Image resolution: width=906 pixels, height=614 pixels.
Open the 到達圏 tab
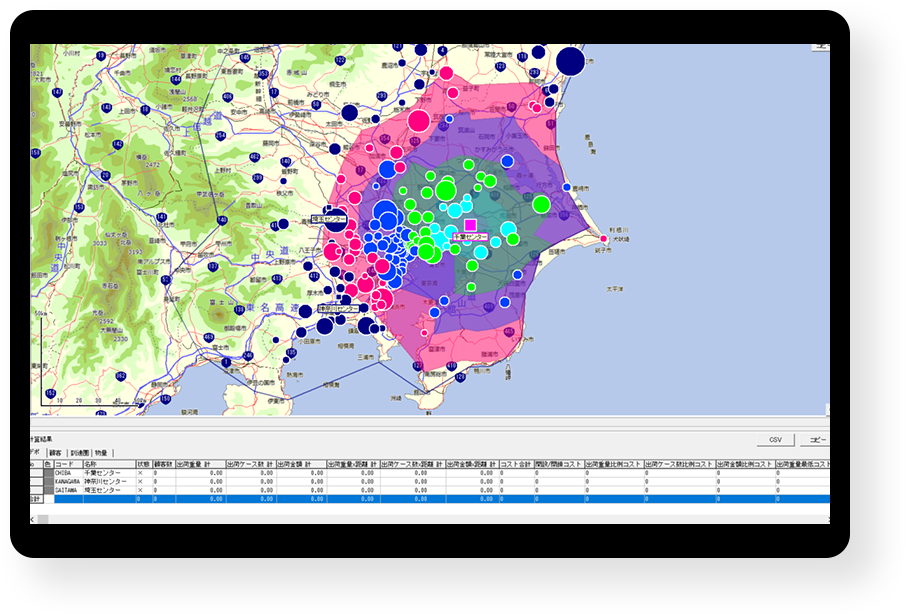[80, 453]
